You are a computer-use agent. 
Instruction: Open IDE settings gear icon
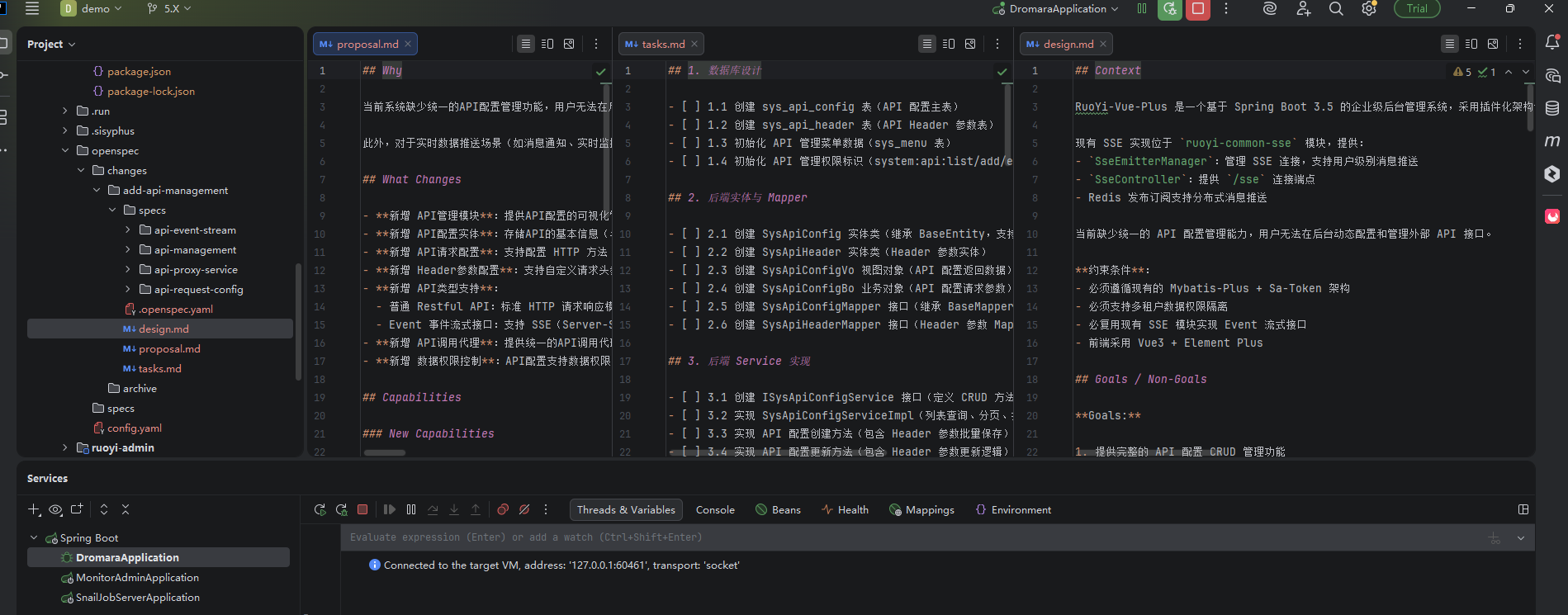[x=1369, y=8]
